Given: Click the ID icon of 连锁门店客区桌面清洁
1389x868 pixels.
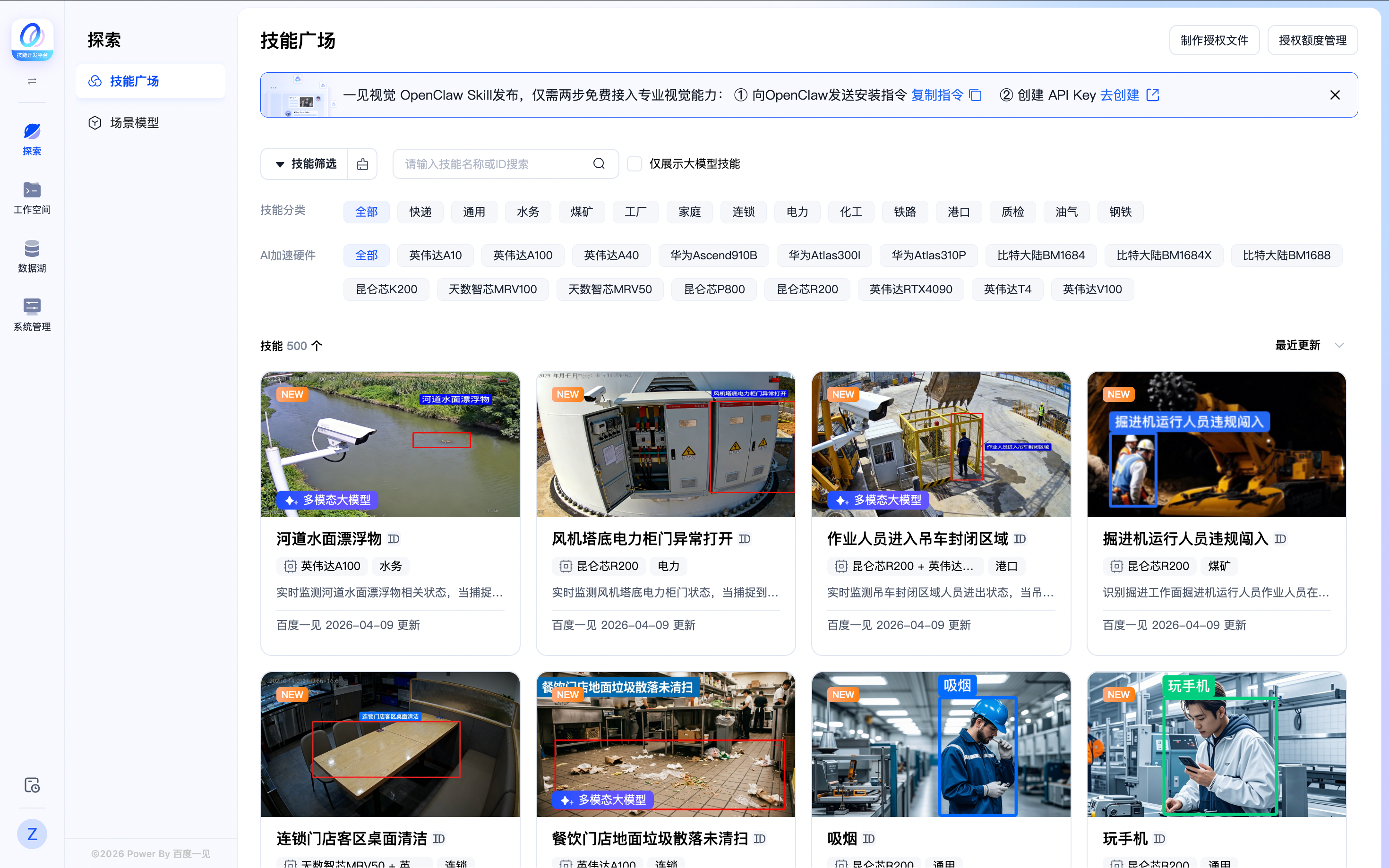Looking at the screenshot, I should tap(439, 839).
